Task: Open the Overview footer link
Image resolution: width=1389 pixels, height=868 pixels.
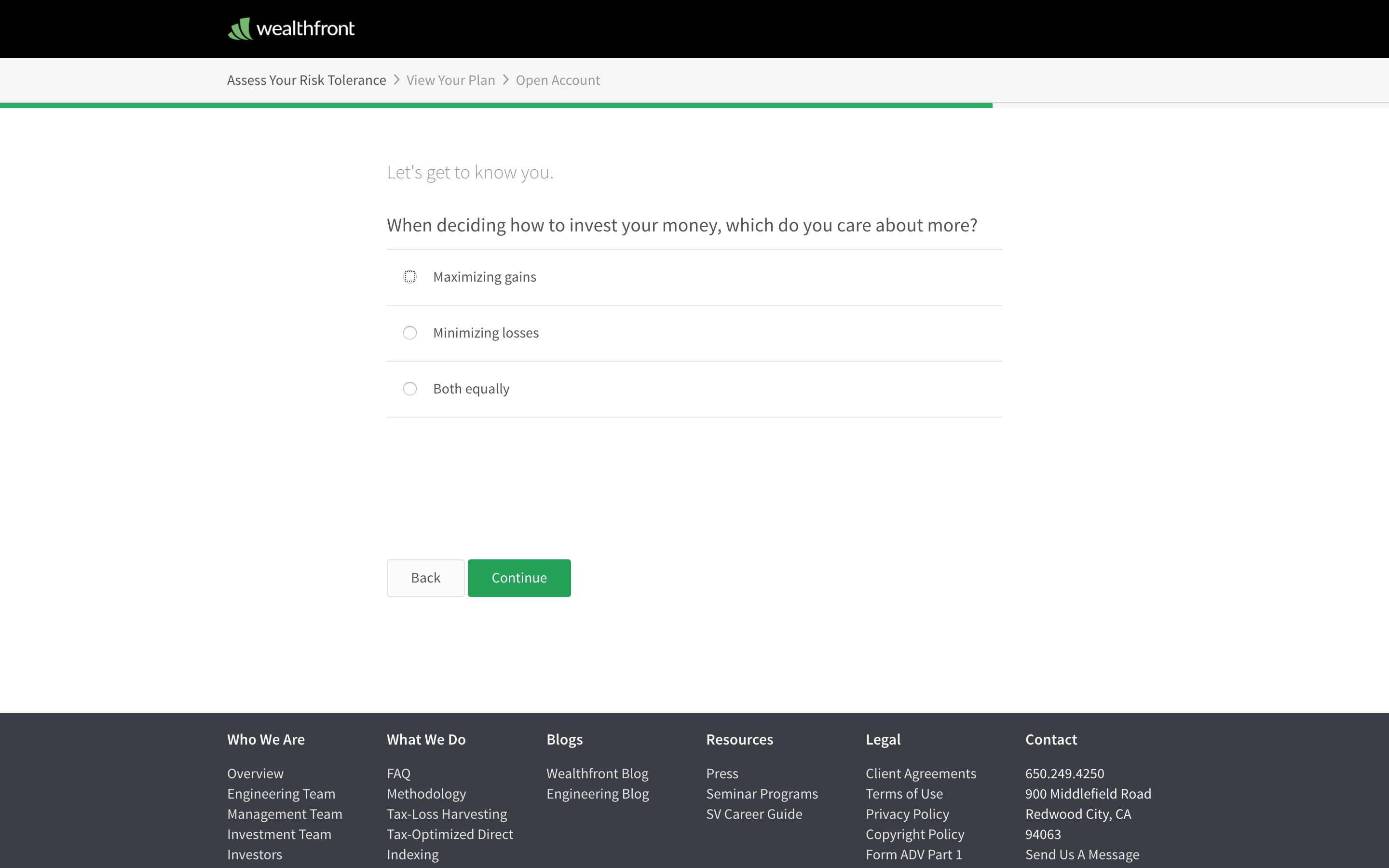Action: pyautogui.click(x=256, y=773)
